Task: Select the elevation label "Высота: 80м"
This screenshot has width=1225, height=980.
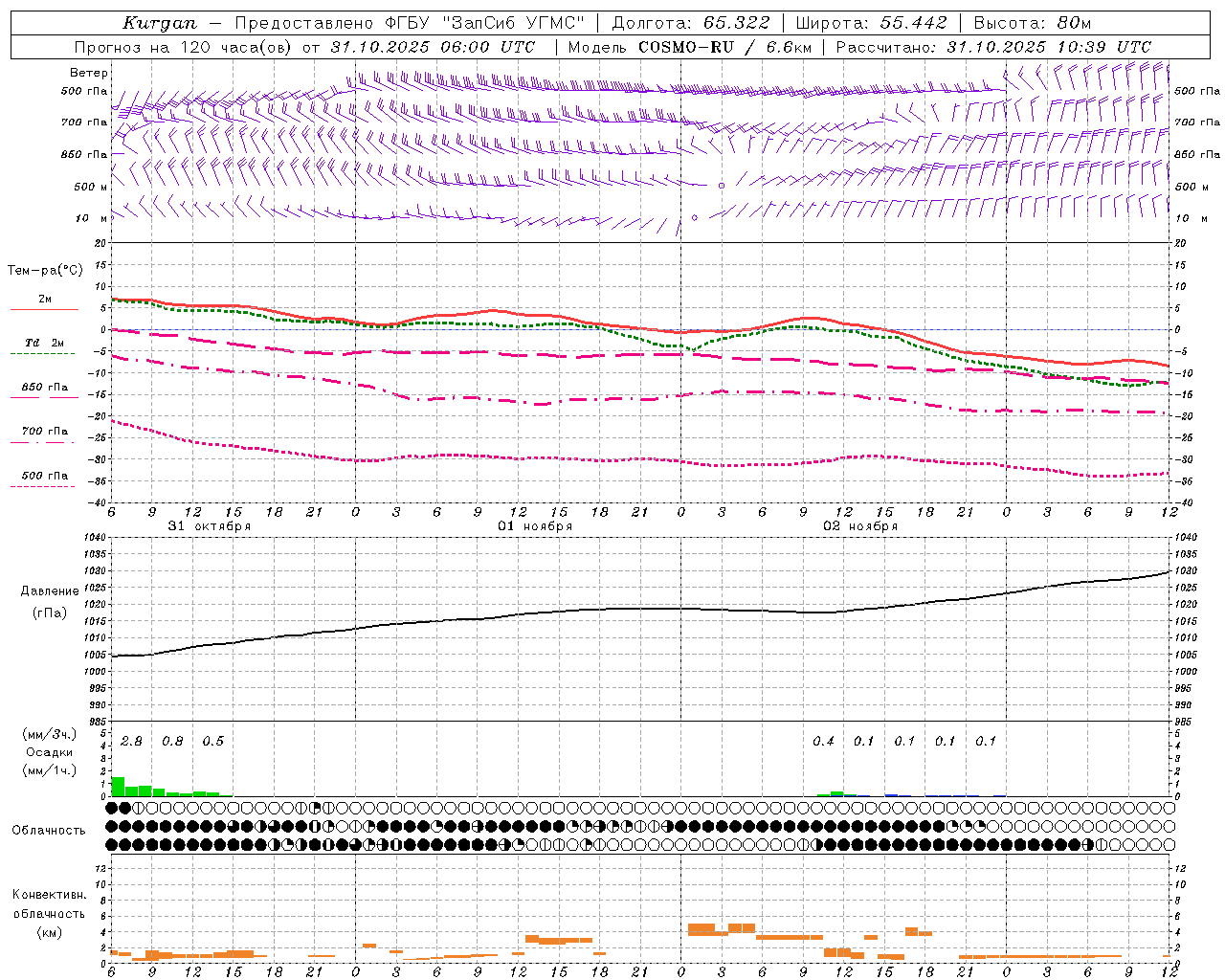Action: point(1032,23)
